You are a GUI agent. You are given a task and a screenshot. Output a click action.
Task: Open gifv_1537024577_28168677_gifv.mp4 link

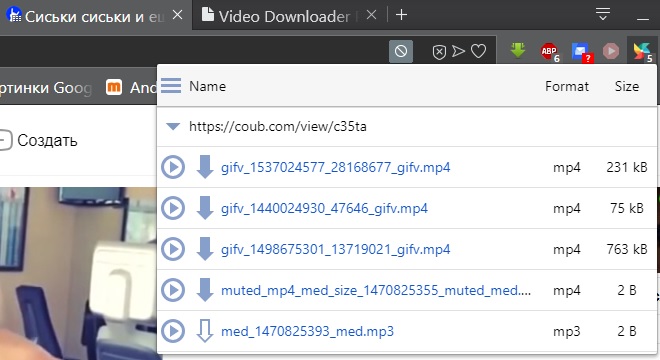coord(335,167)
